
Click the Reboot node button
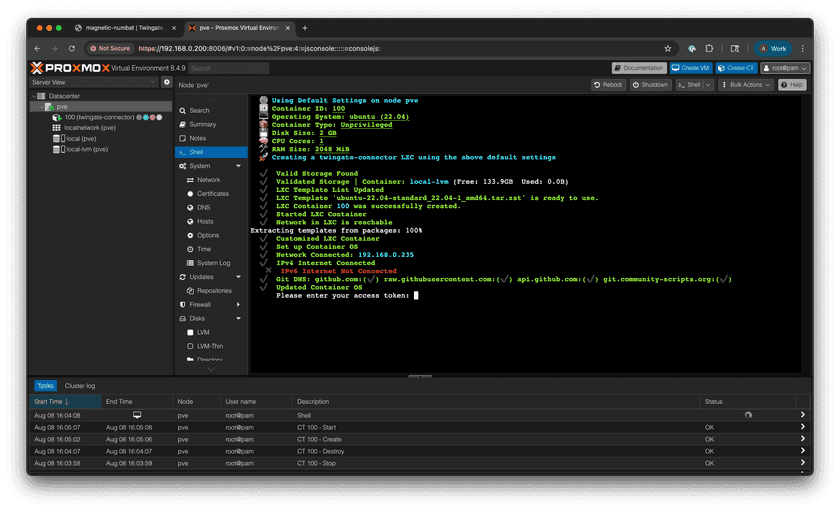tap(608, 85)
